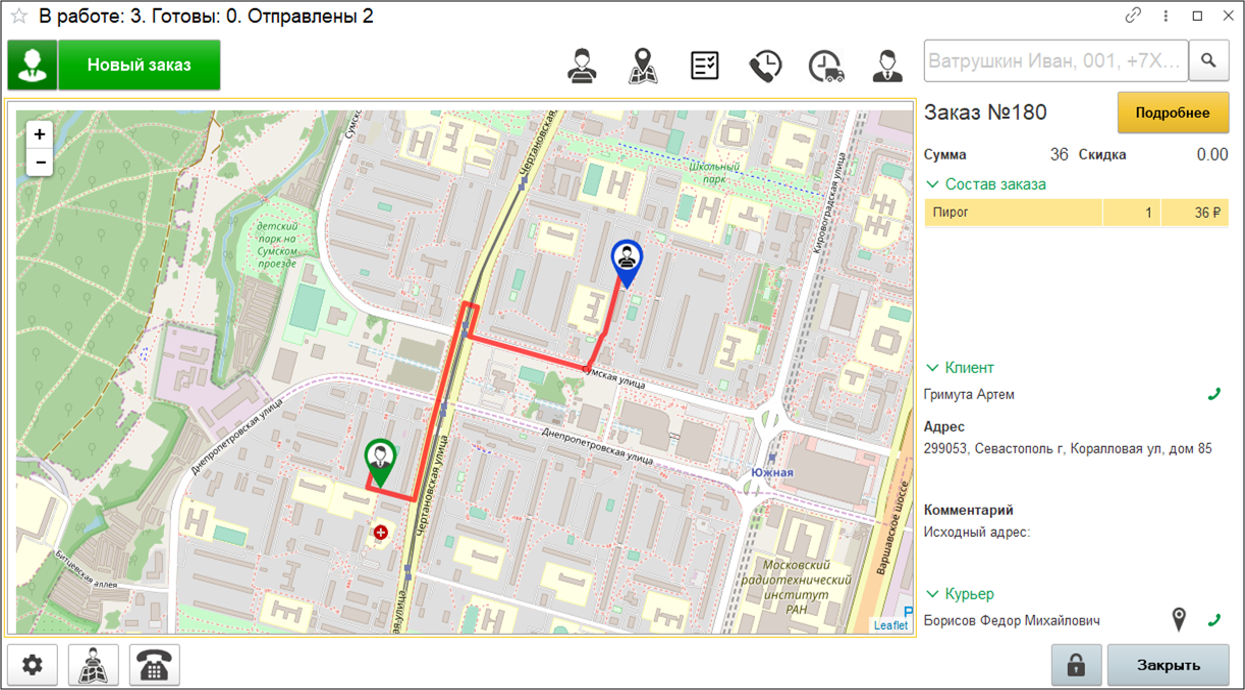Screen dimensions: 1245x690
Task: Click the telephone icon at bottom left
Action: 155,665
